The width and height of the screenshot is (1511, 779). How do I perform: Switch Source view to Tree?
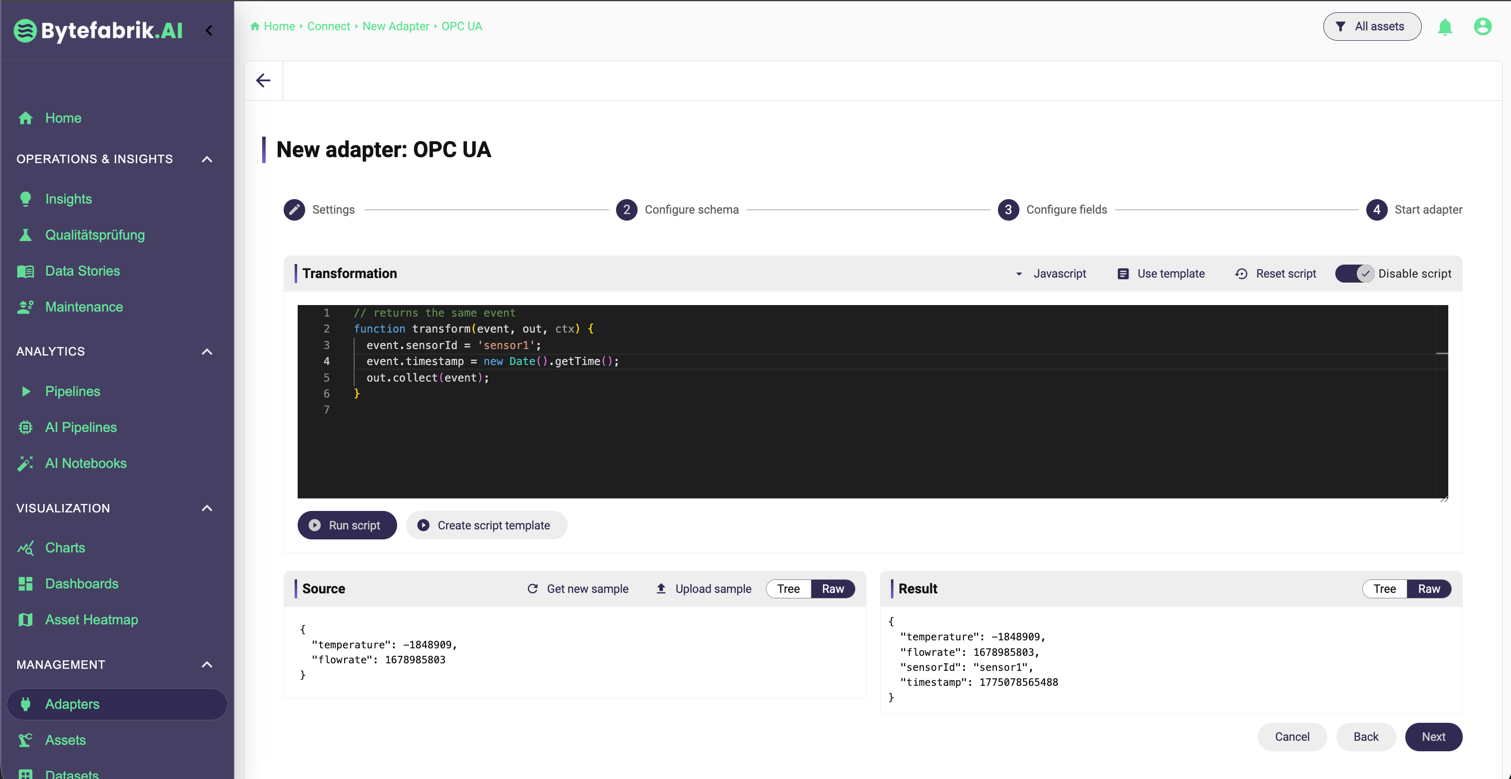tap(788, 589)
